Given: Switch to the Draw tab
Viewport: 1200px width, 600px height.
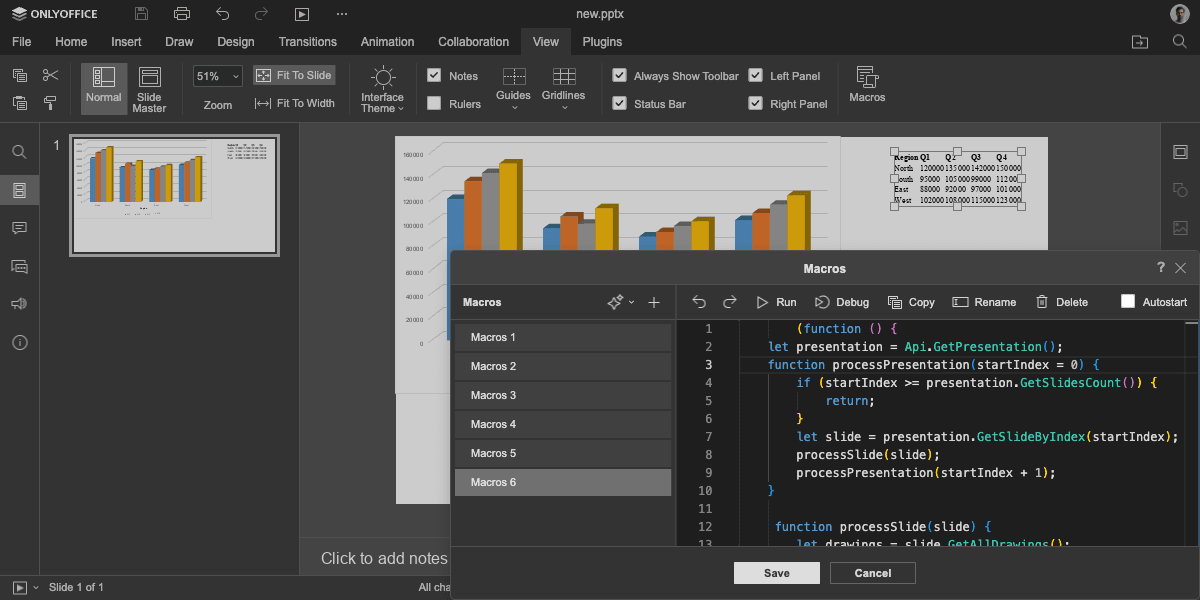Looking at the screenshot, I should (x=179, y=42).
